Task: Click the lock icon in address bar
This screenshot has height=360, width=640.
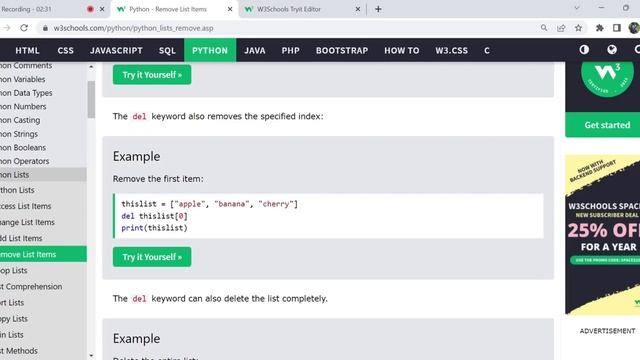Action: click(45, 28)
